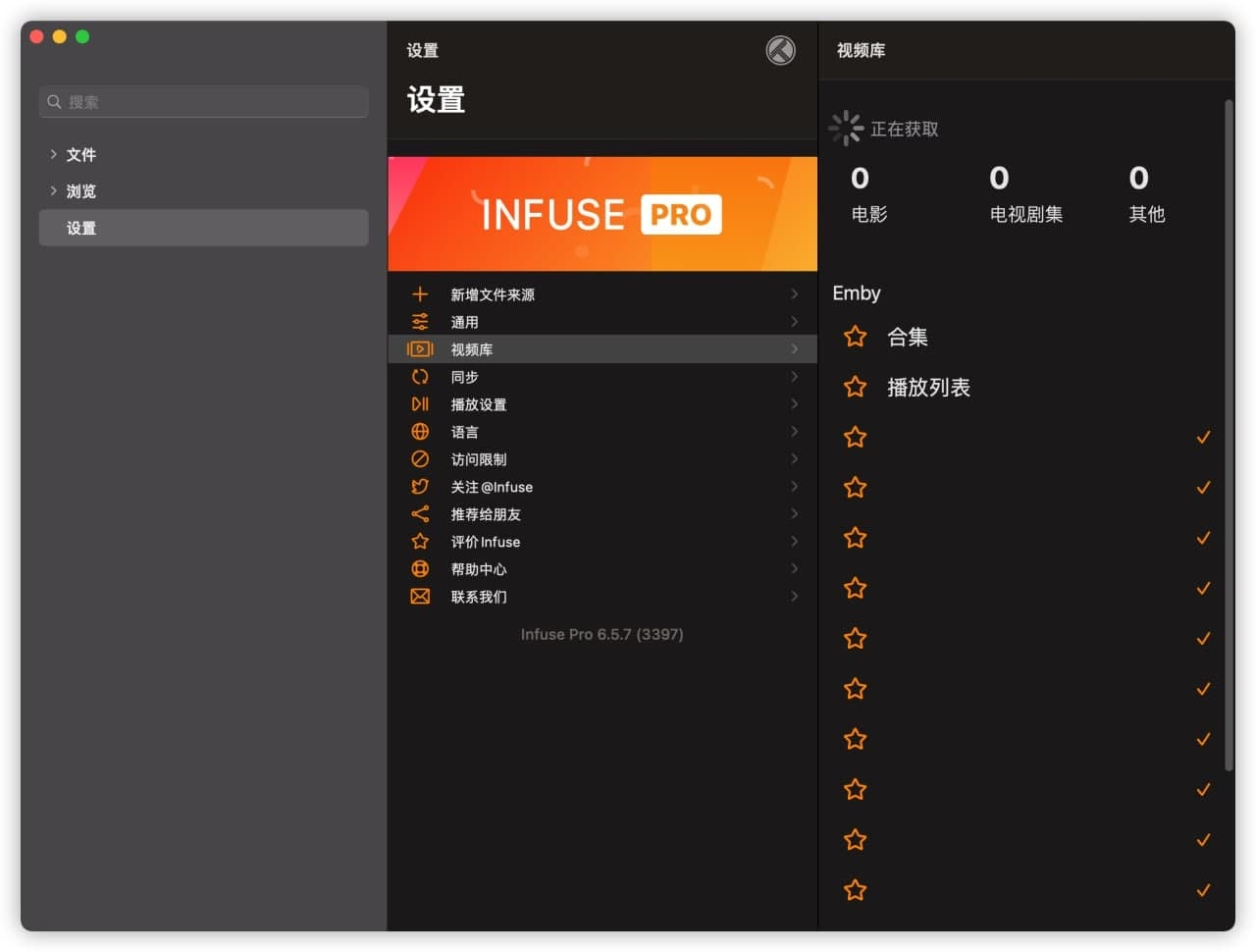Screen dimensions: 1256x952
Task: Click the globe icon beside 语言
Action: click(420, 432)
